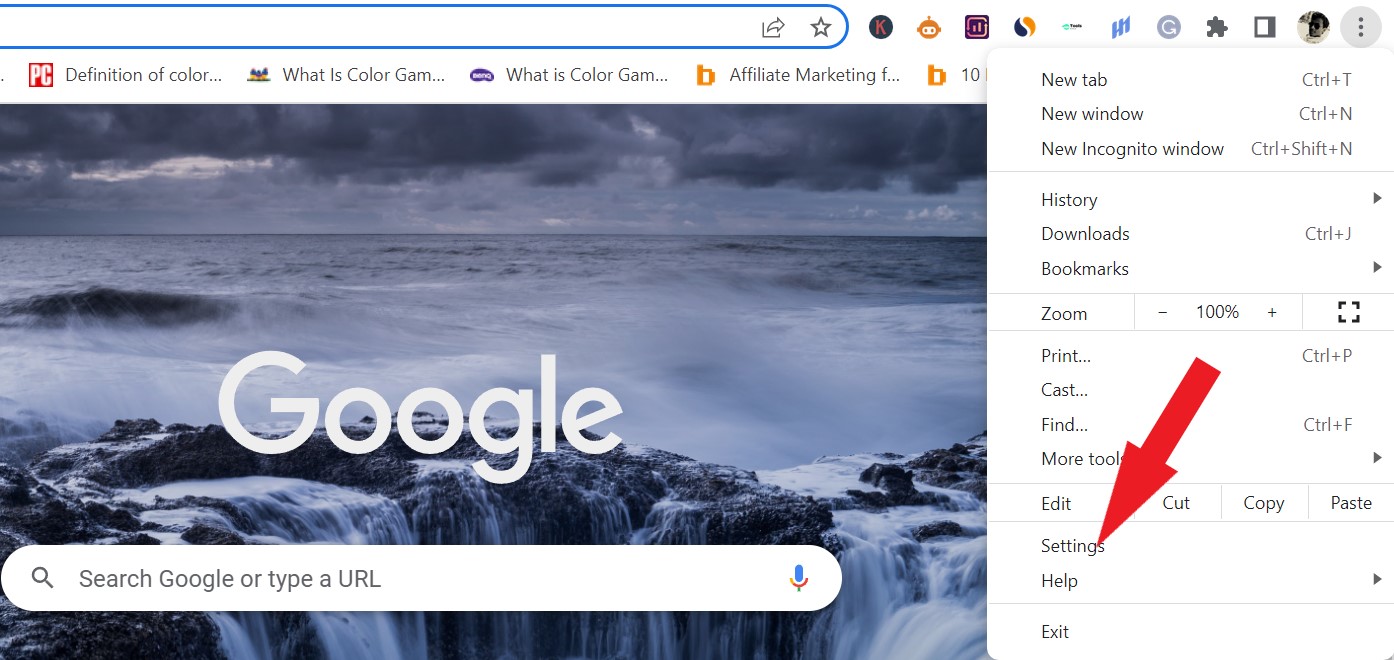The image size is (1394, 660).
Task: Select New Incognito window
Action: [1132, 148]
